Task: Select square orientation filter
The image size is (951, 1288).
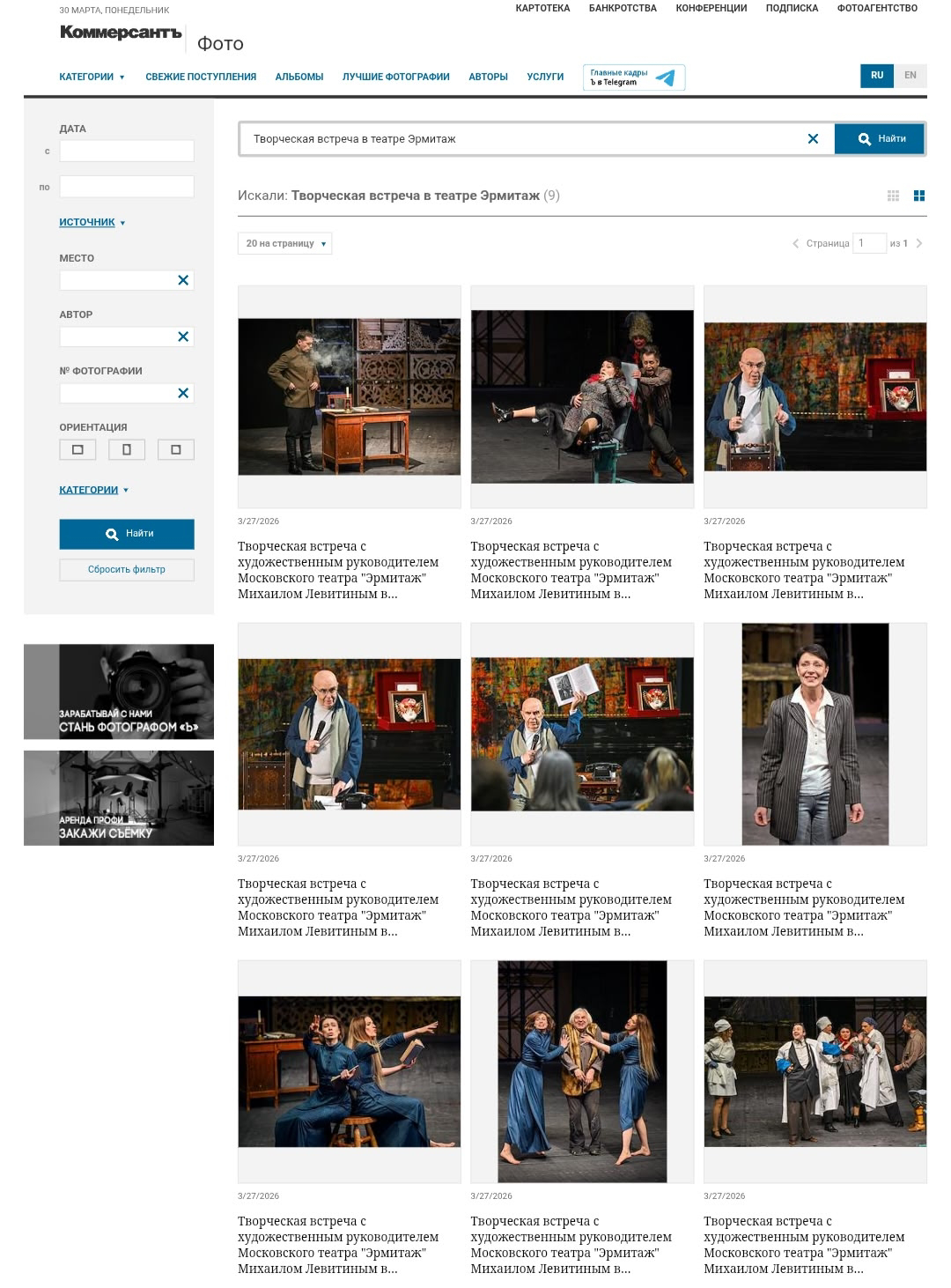Action: [176, 449]
